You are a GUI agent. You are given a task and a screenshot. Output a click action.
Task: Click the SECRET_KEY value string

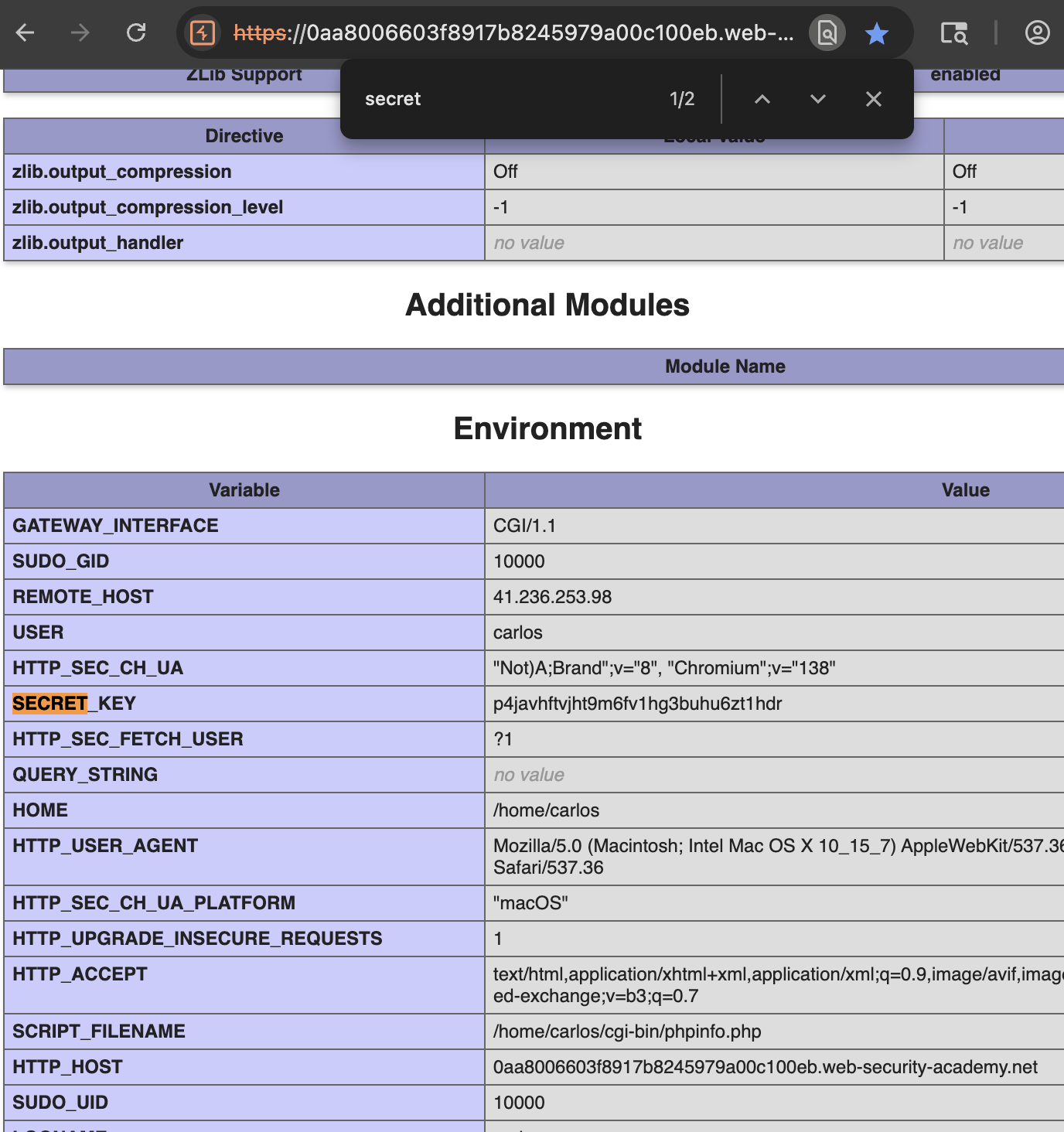638,704
